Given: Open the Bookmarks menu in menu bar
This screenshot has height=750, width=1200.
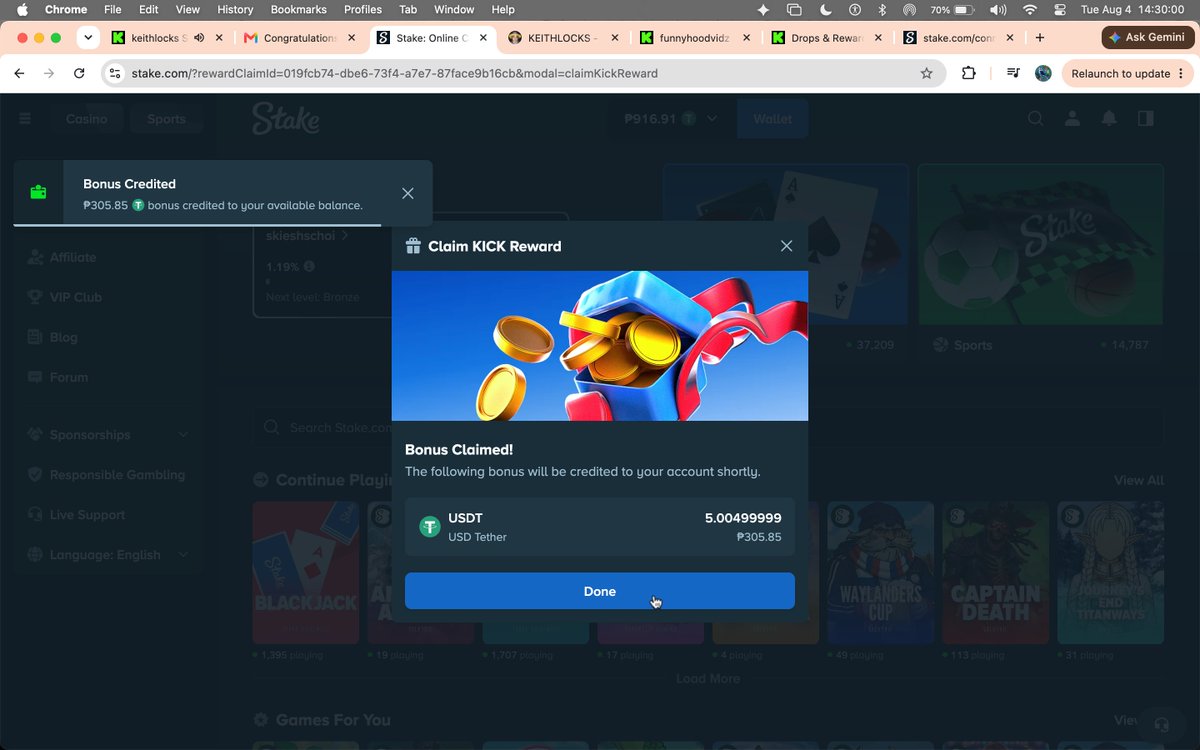Looking at the screenshot, I should click(x=299, y=10).
